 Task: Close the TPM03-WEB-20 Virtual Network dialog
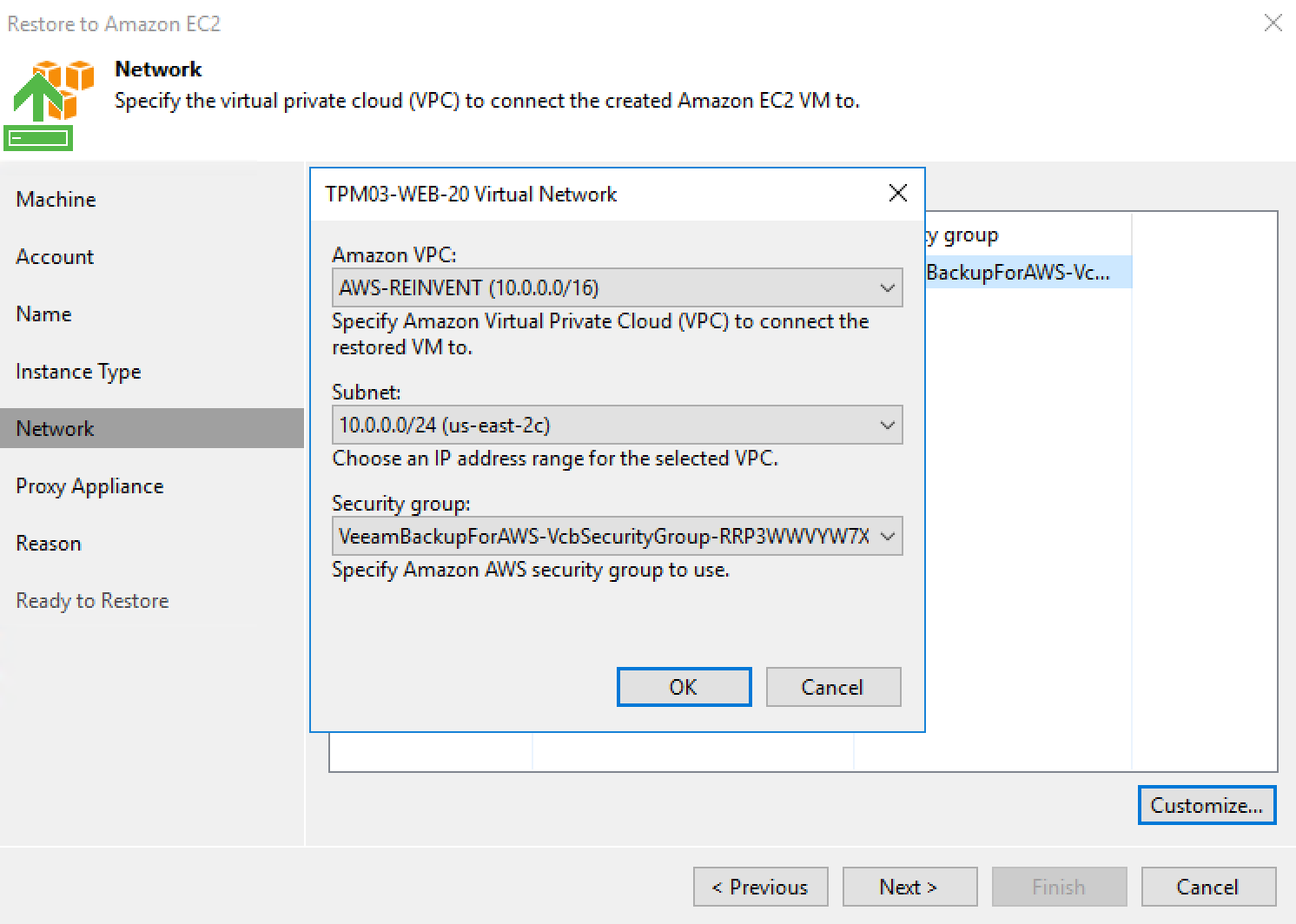point(898,193)
